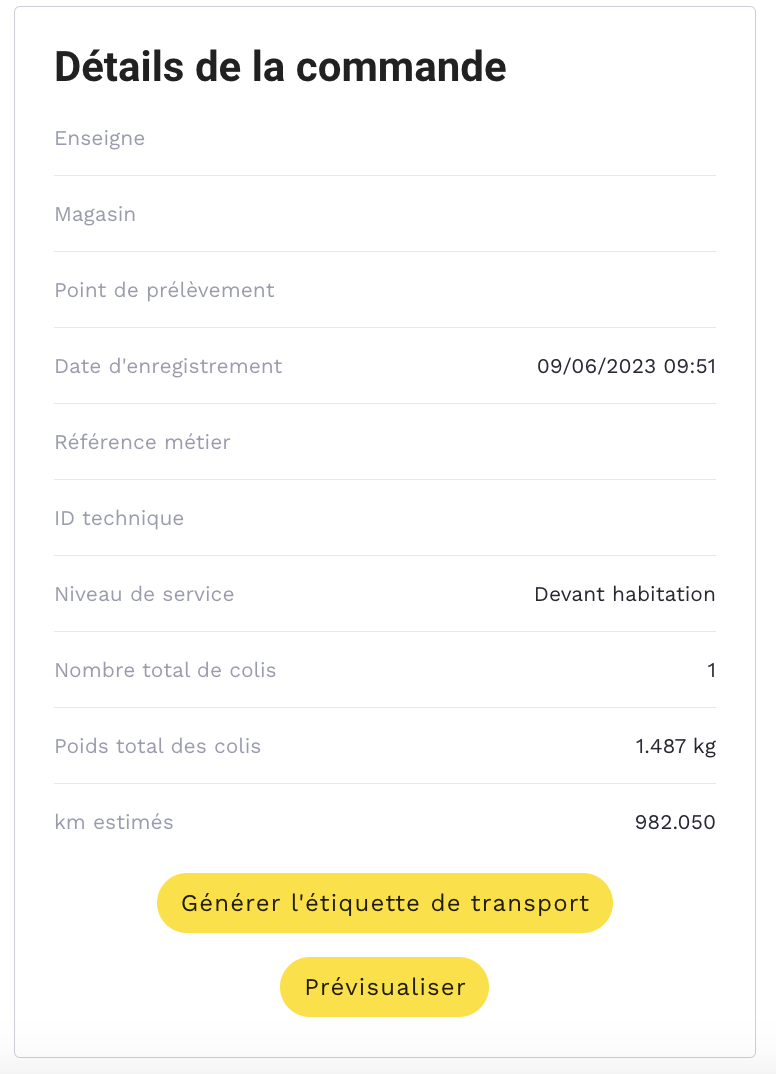The height and width of the screenshot is (1074, 776).
Task: Select the Niveau de service label
Action: click(x=144, y=594)
